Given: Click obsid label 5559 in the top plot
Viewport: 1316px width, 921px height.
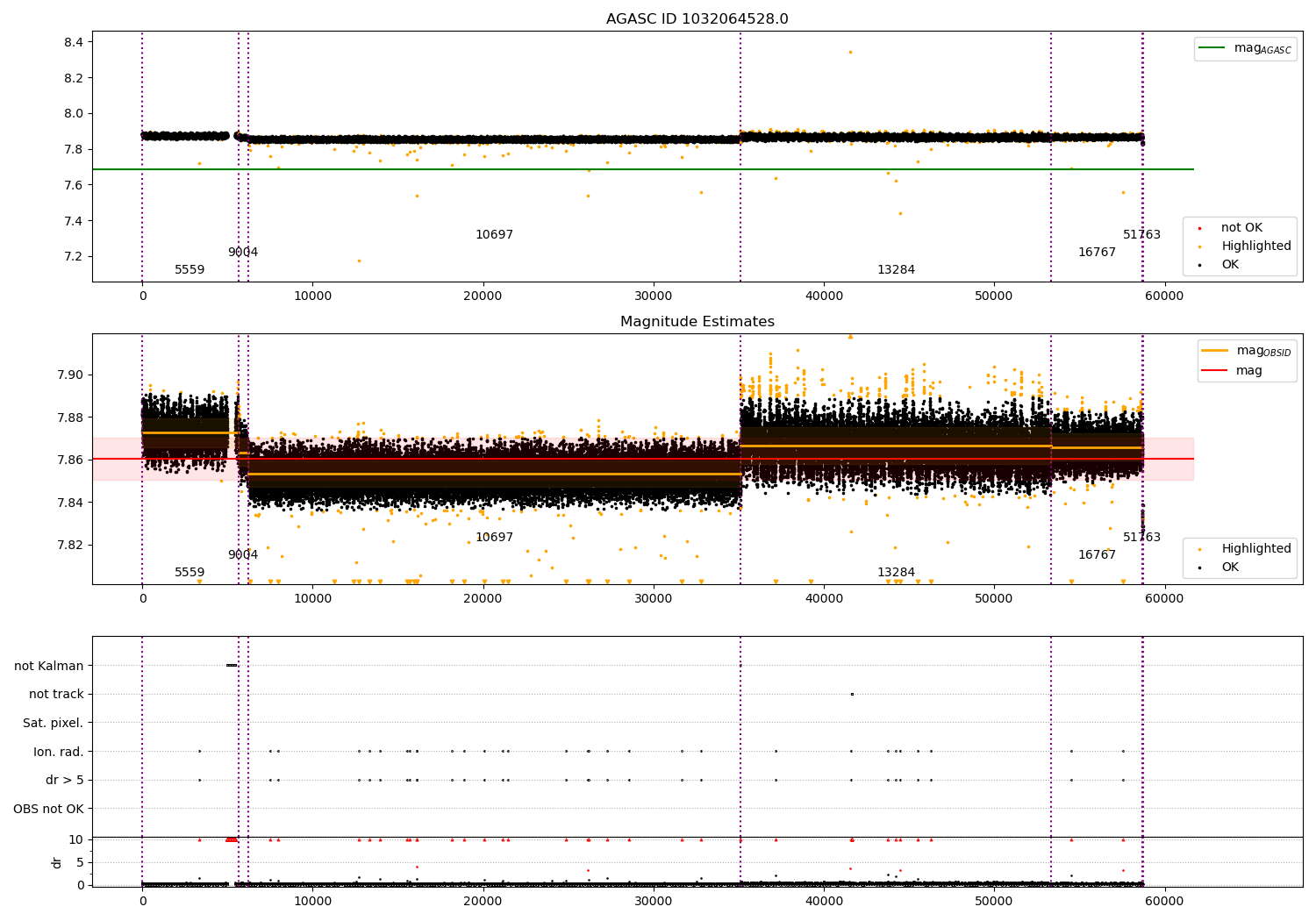Looking at the screenshot, I should 190,270.
